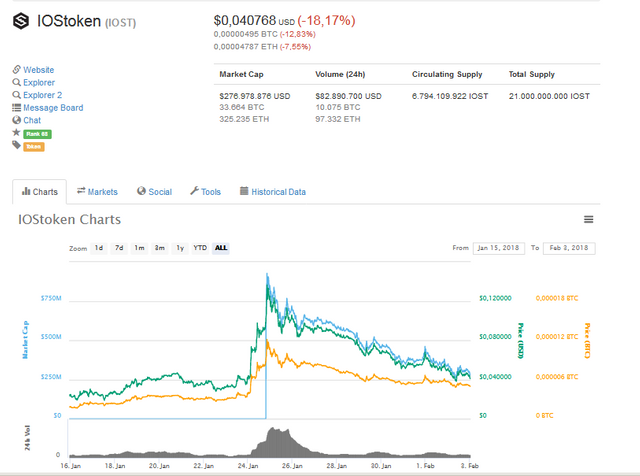Click the Total Supply column header
The width and height of the screenshot is (640, 476).
531,74
